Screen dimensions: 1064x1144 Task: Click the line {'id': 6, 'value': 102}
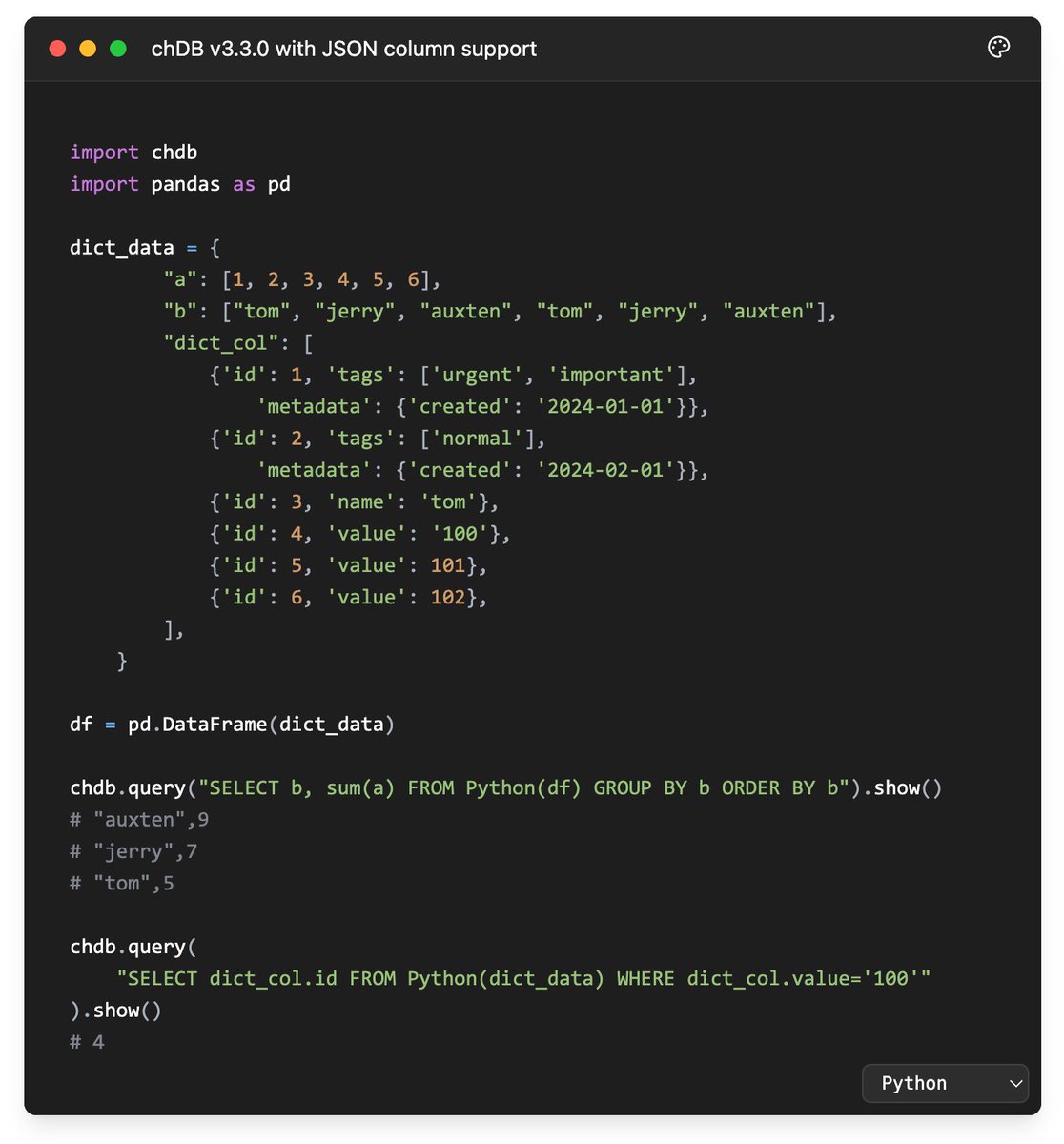[348, 597]
